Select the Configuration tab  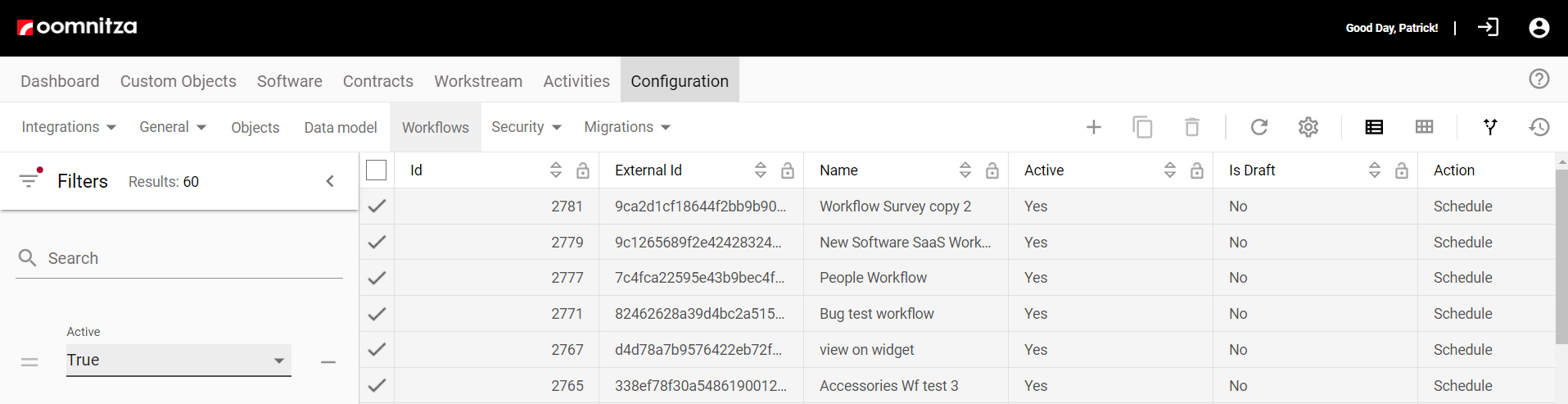[680, 81]
